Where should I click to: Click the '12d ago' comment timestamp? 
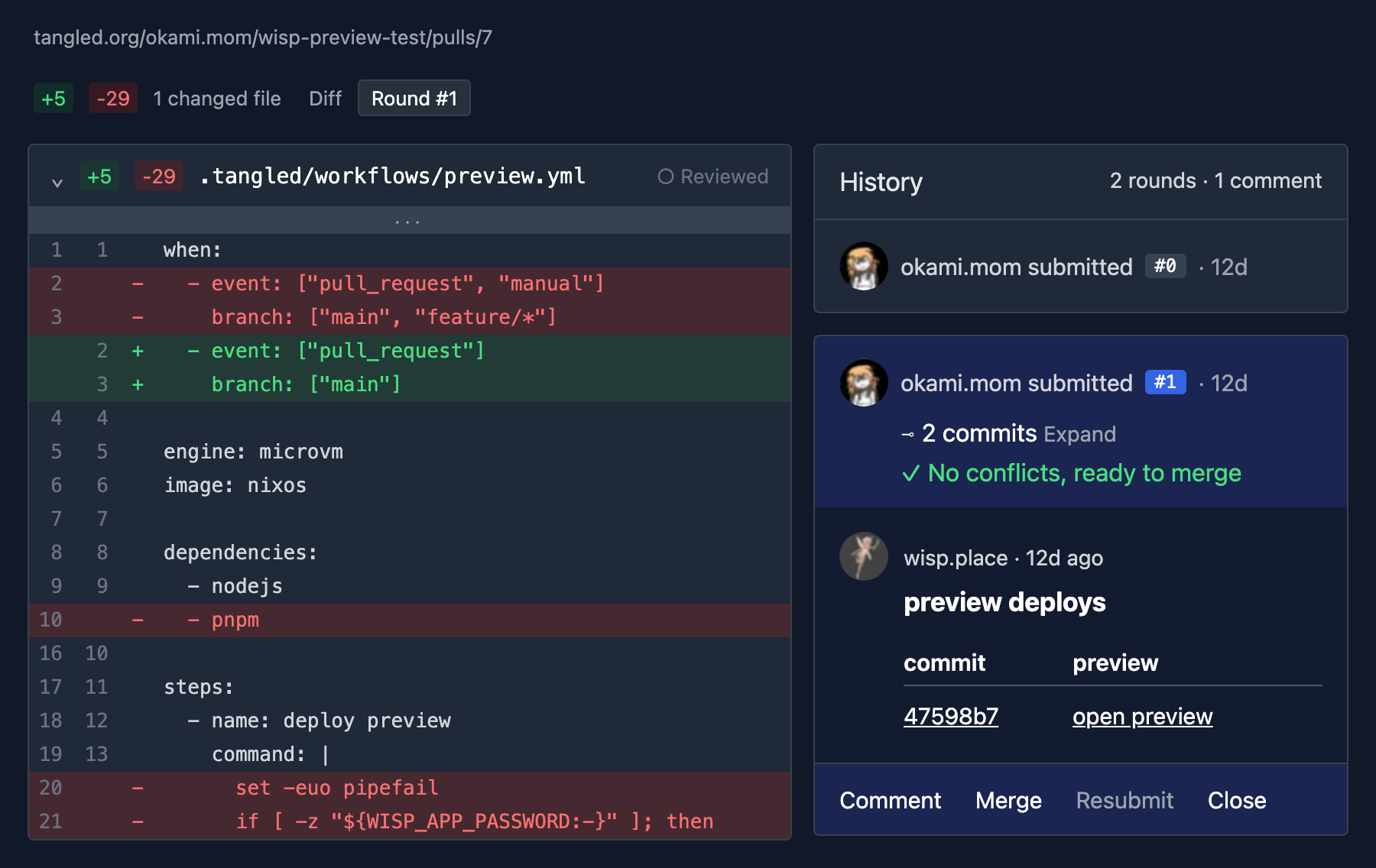1064,558
